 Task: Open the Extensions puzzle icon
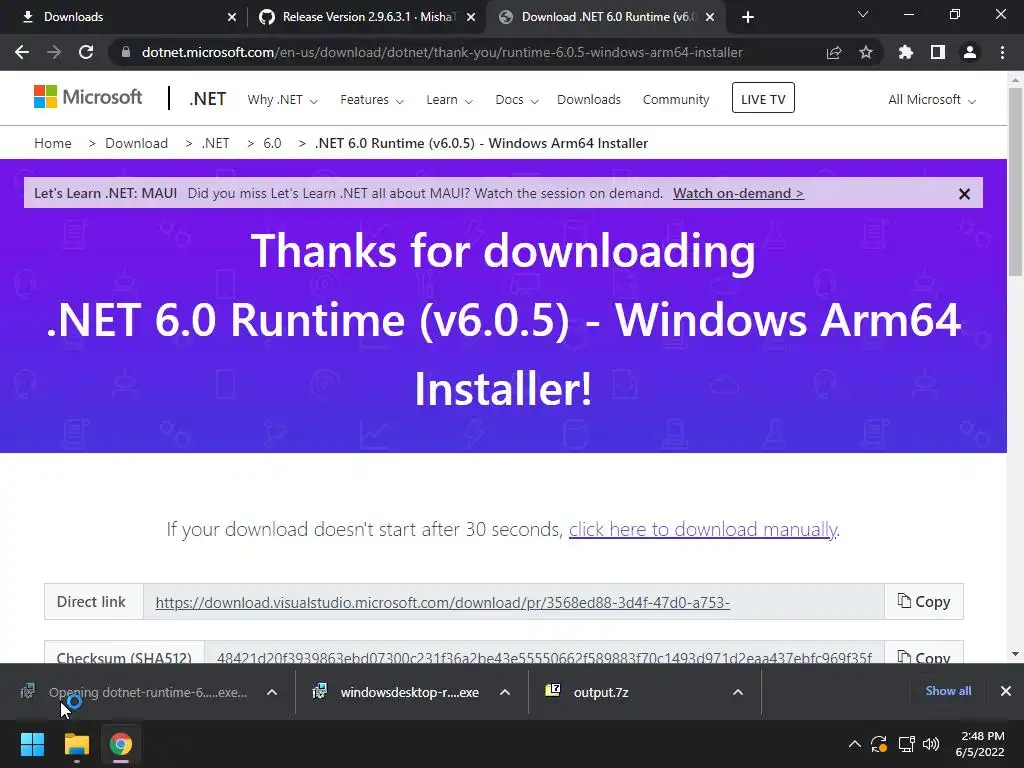click(x=906, y=52)
